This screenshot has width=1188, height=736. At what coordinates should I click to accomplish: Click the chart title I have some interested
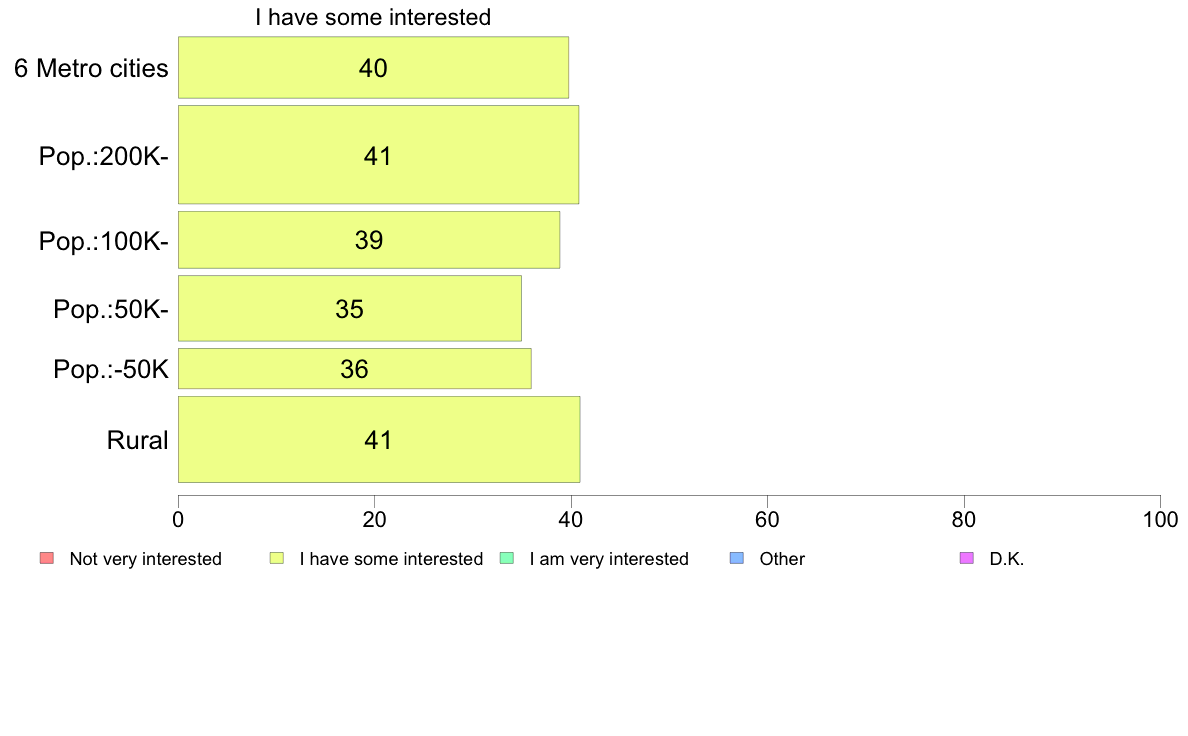click(373, 17)
